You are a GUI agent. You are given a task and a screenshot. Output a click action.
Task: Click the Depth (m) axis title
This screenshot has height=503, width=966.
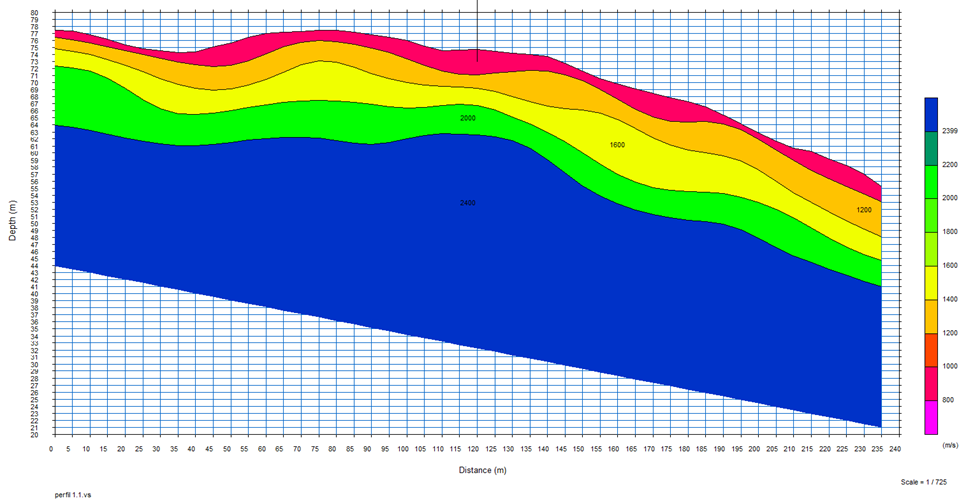13,221
